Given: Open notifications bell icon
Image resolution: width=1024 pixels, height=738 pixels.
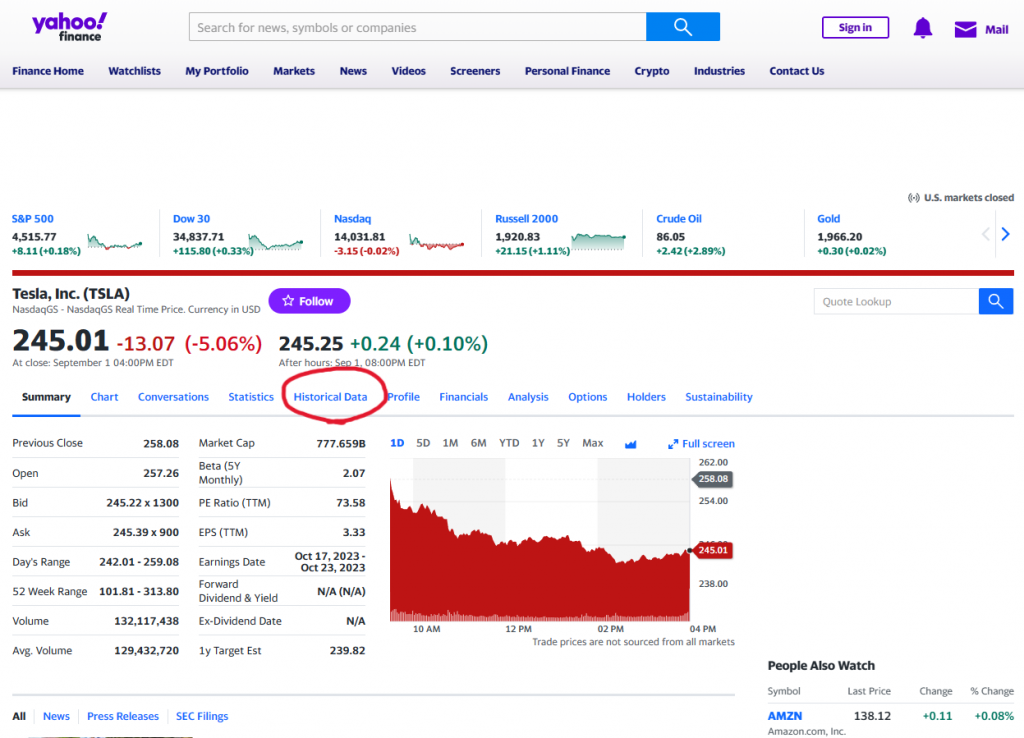Looking at the screenshot, I should click(x=922, y=28).
